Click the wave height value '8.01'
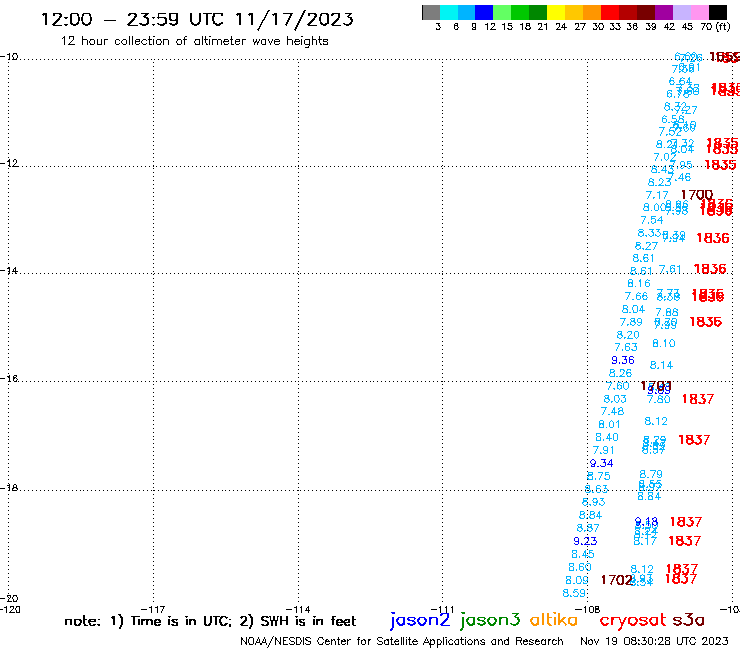The width and height of the screenshot is (740, 650). coord(609,424)
